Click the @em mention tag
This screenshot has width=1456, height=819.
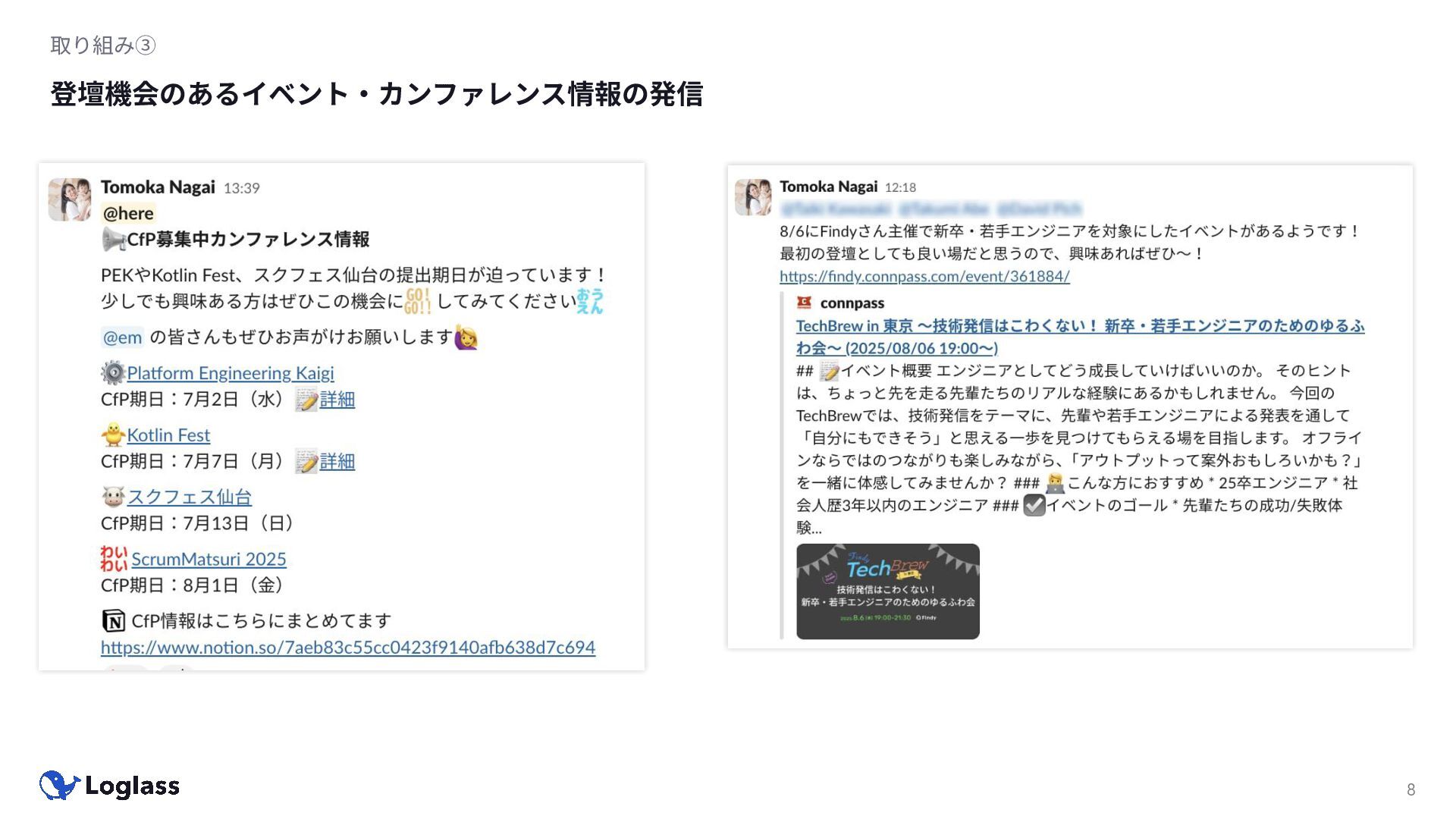[x=122, y=337]
